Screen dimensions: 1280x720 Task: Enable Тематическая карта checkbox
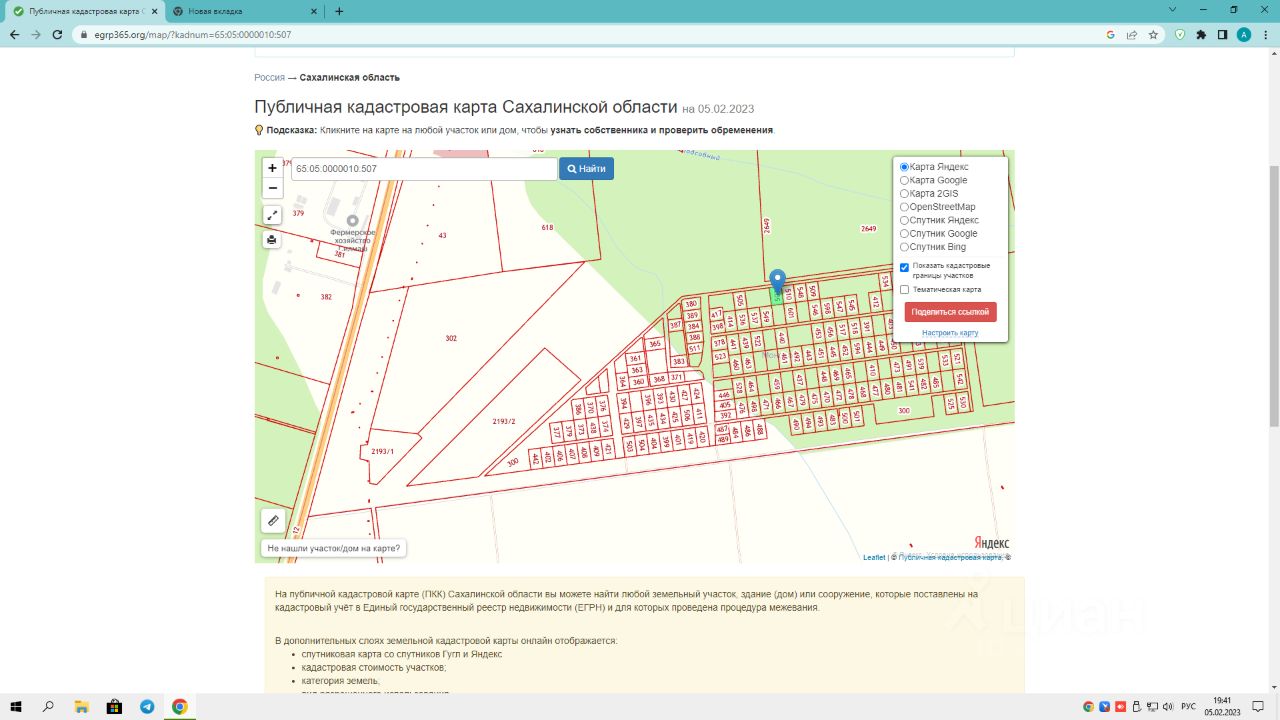point(905,290)
